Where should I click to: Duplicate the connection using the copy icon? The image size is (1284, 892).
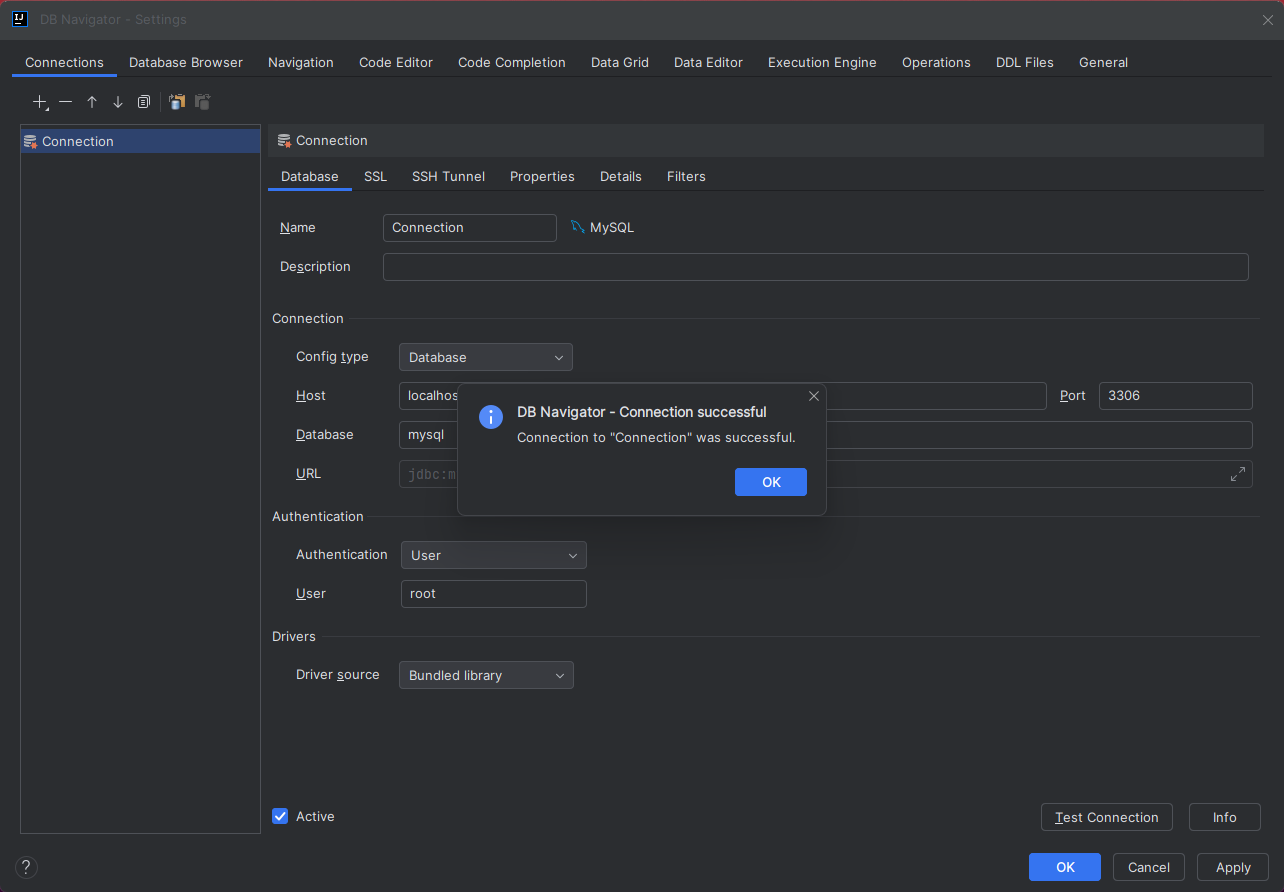pos(144,102)
